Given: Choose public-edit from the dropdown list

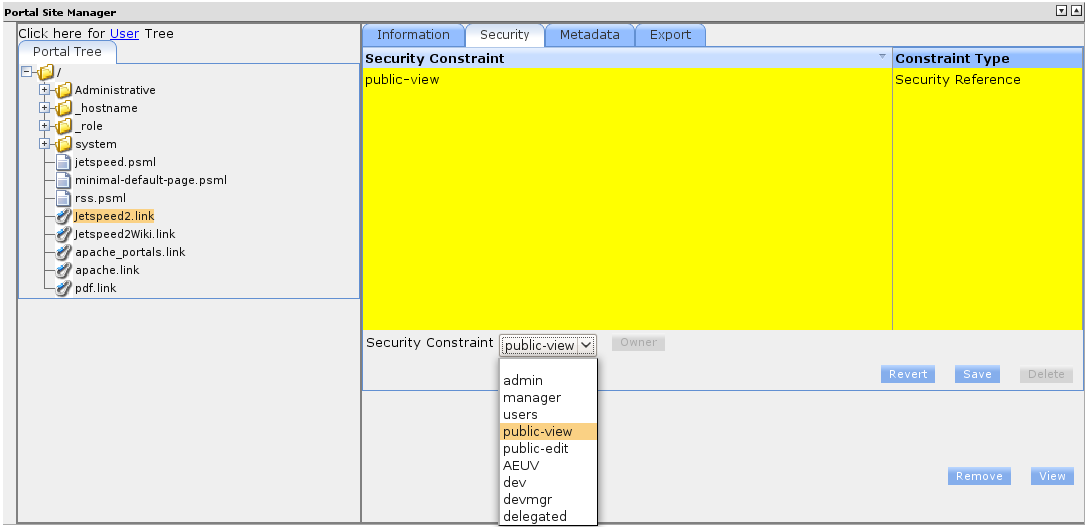Looking at the screenshot, I should pos(536,449).
